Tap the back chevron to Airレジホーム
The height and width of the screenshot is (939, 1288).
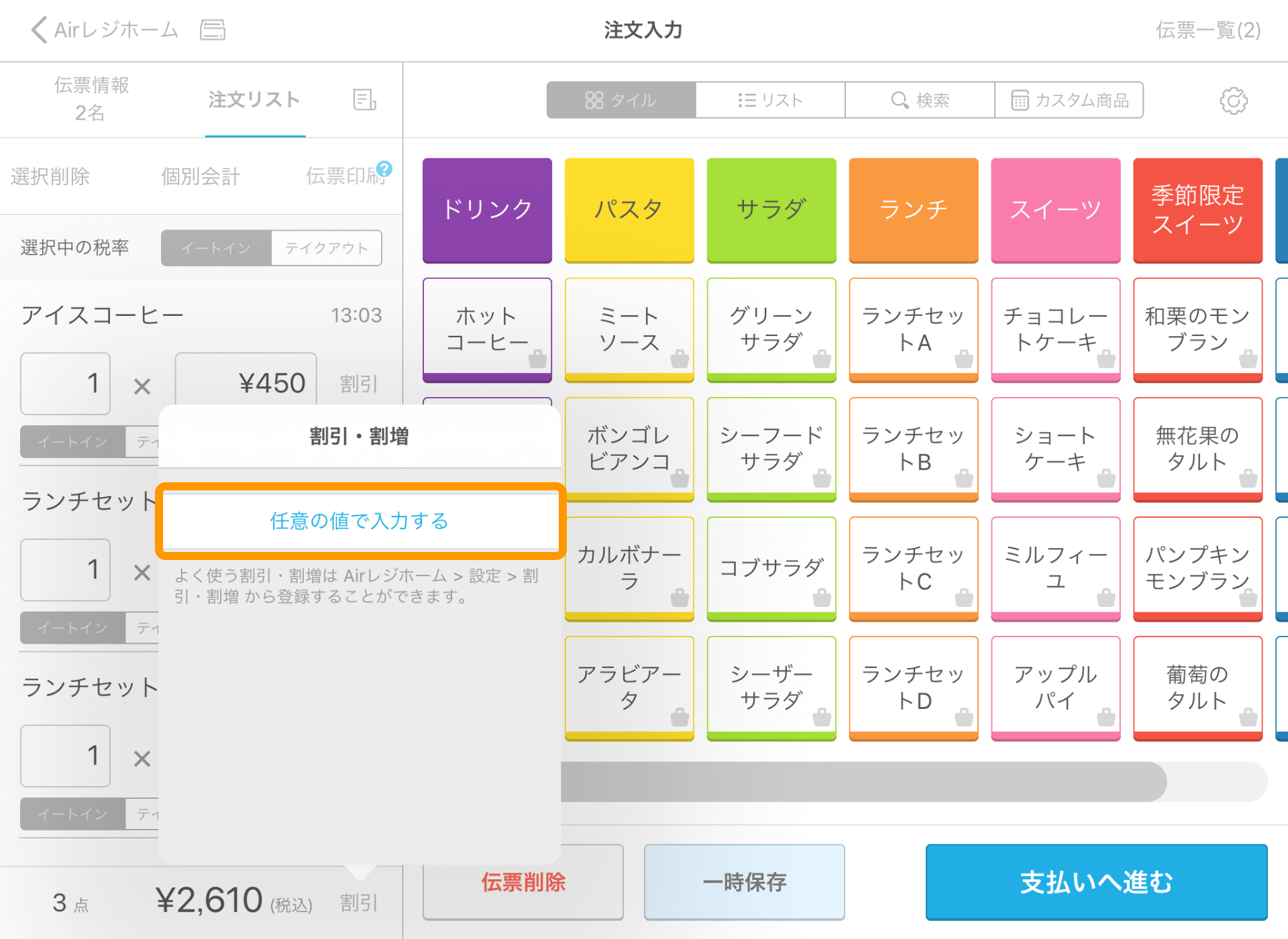[39, 30]
